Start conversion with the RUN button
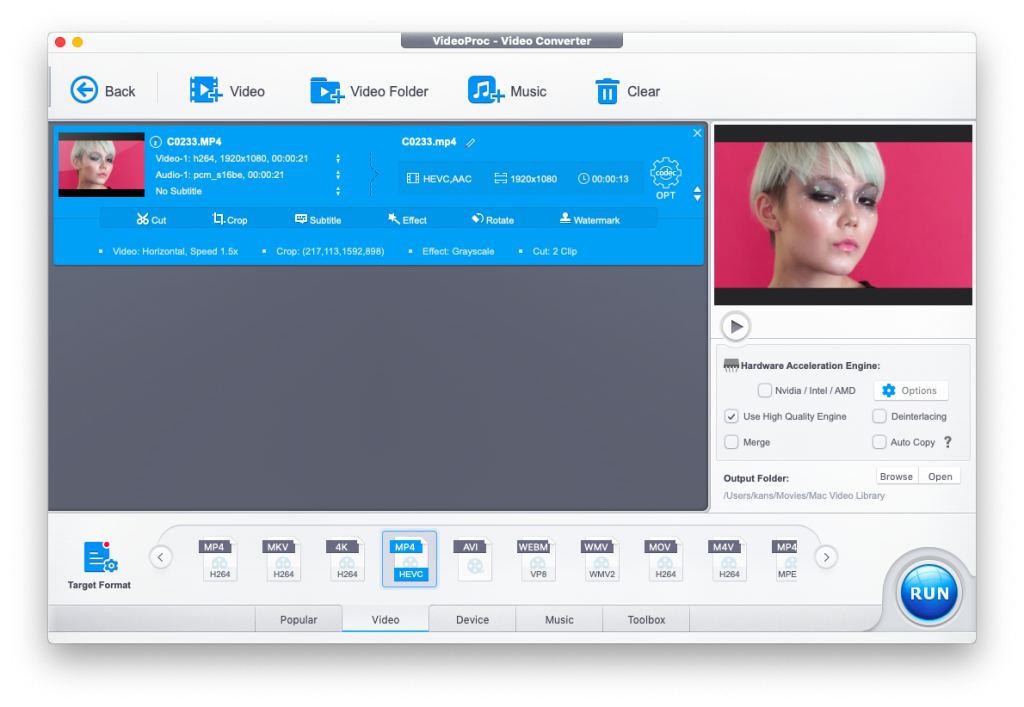Viewport: 1024px width, 707px height. [x=929, y=593]
